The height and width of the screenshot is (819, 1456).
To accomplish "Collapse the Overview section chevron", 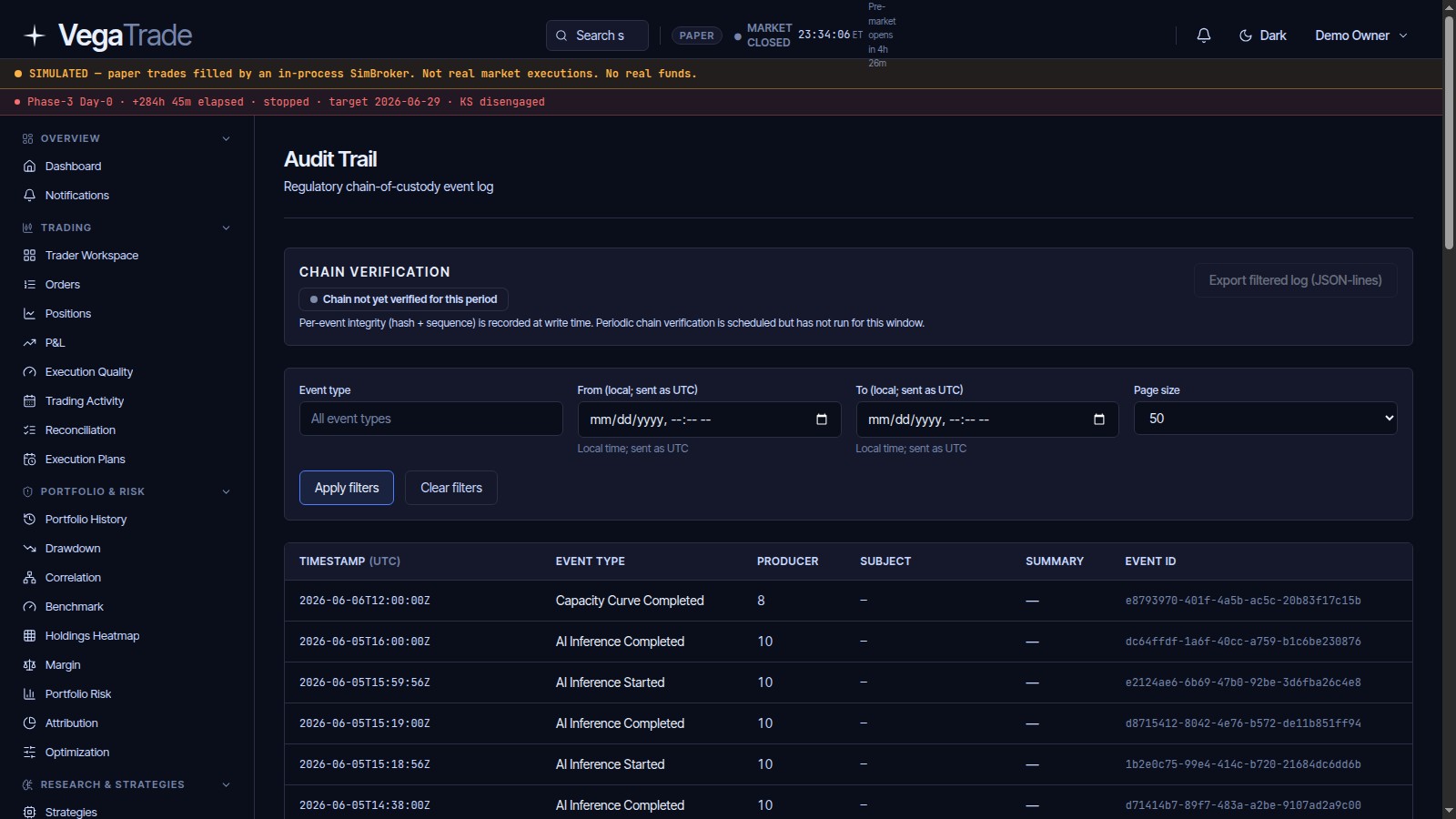I will [x=227, y=139].
